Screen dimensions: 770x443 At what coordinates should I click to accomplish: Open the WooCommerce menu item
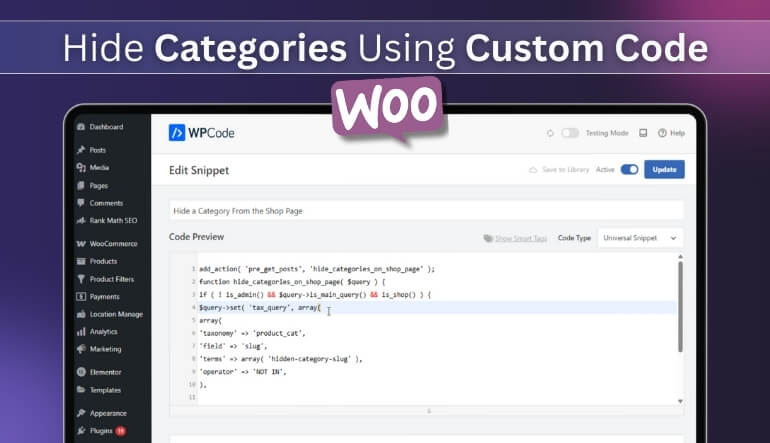pos(113,244)
